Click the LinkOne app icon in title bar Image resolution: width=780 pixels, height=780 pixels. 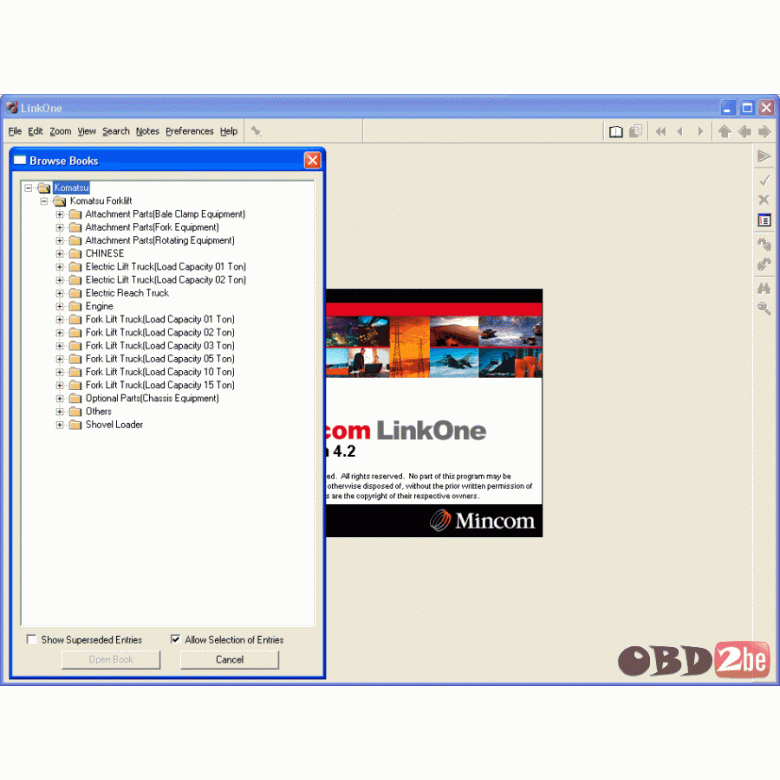[12, 107]
